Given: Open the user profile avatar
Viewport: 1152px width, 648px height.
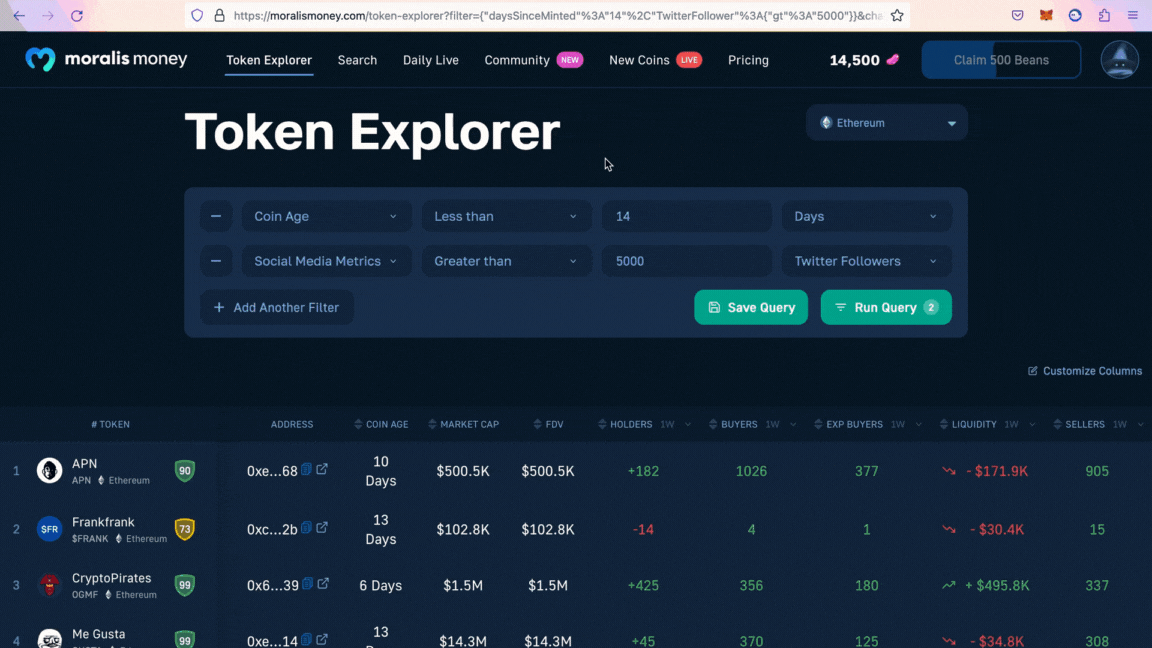Looking at the screenshot, I should [x=1120, y=60].
